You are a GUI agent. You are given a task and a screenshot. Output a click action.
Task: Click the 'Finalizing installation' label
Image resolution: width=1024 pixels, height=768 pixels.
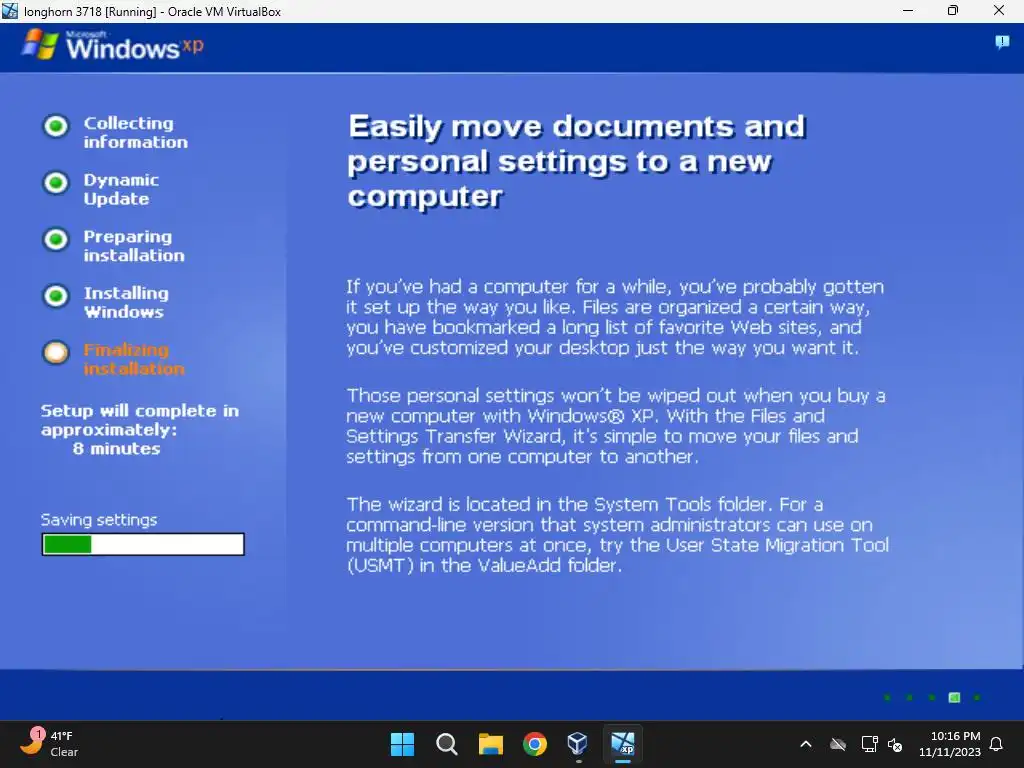(x=134, y=359)
